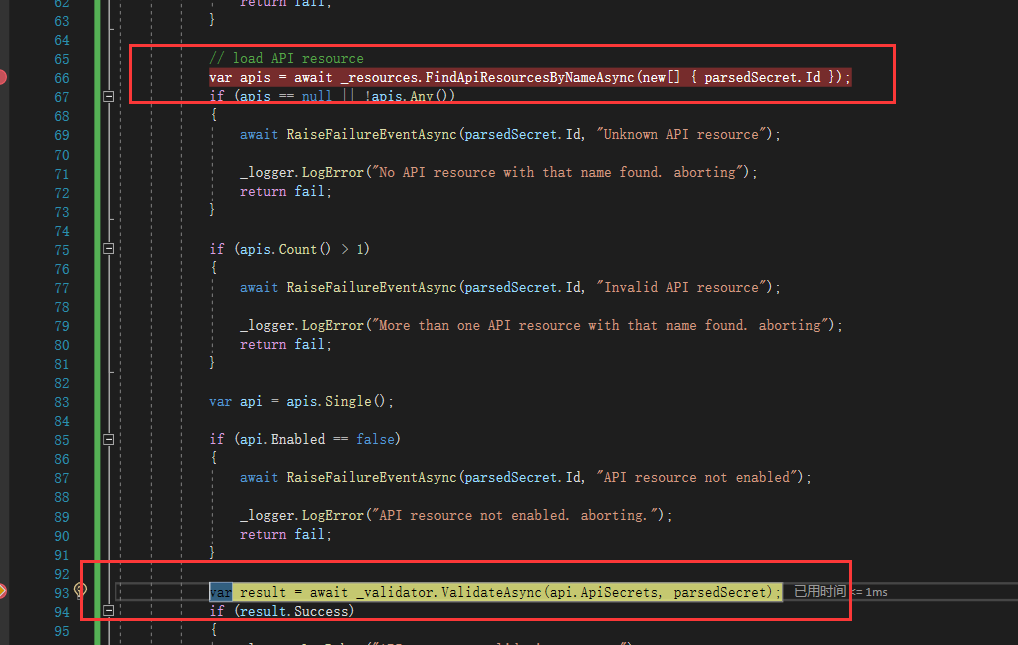The image size is (1018, 645).
Task: Collapse the apis.Count check block at line 75
Action: pyautogui.click(x=108, y=249)
